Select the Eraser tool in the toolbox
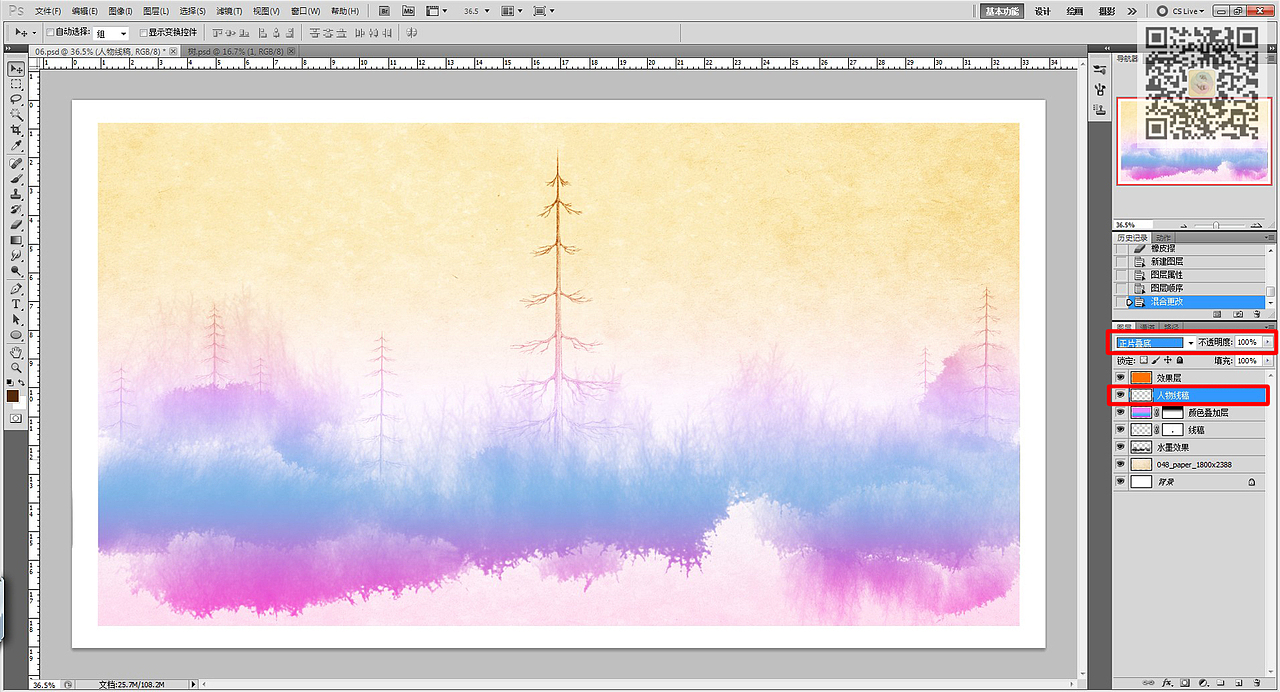The width and height of the screenshot is (1280, 692). 16,225
